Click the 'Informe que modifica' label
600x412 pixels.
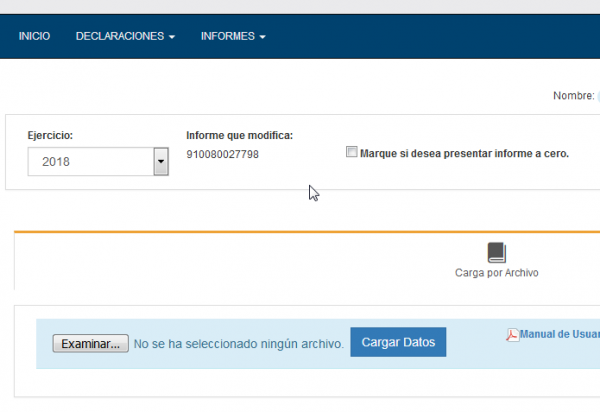click(x=239, y=135)
